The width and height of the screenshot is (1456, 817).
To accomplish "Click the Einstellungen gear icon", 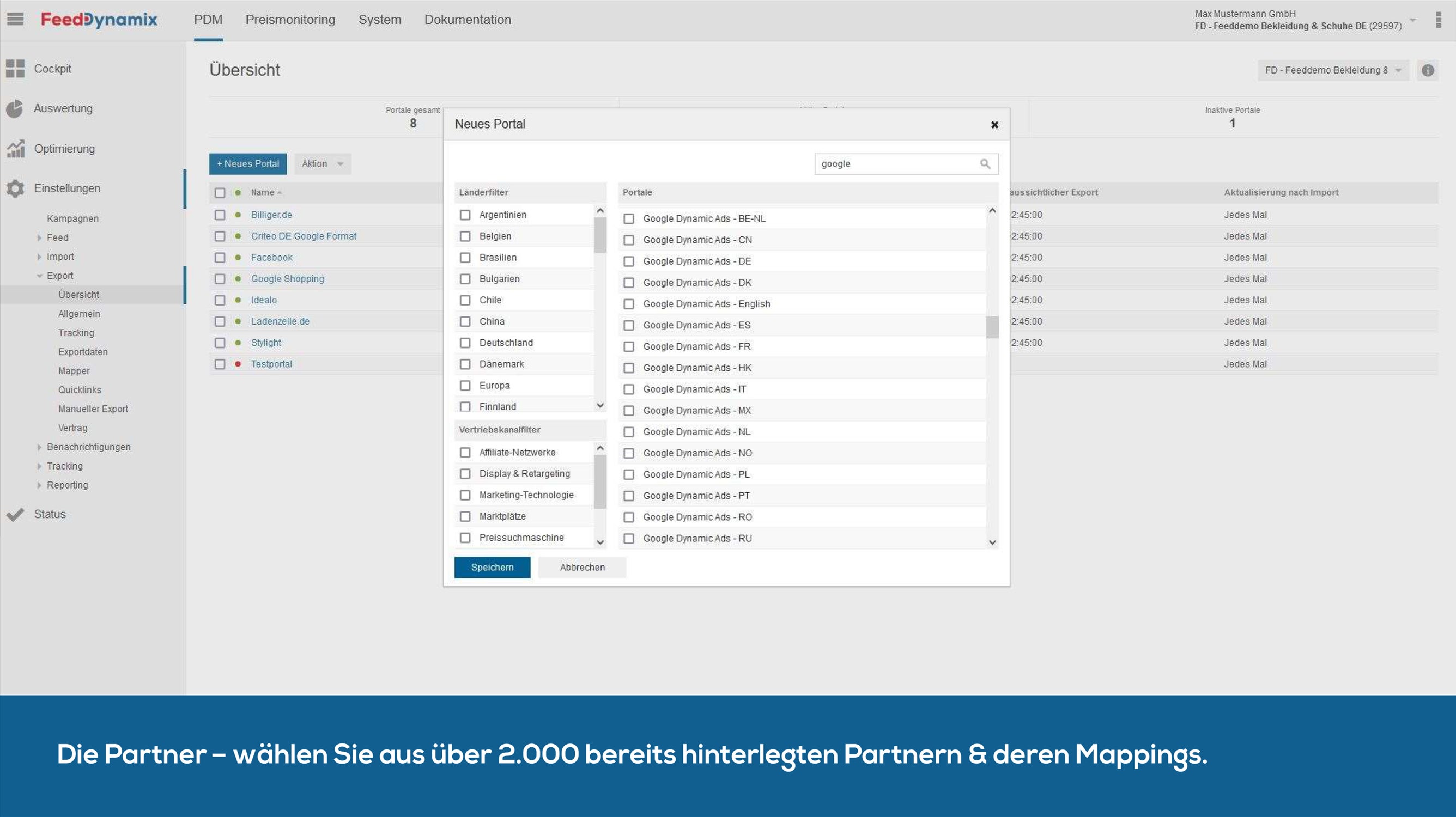I will point(15,188).
